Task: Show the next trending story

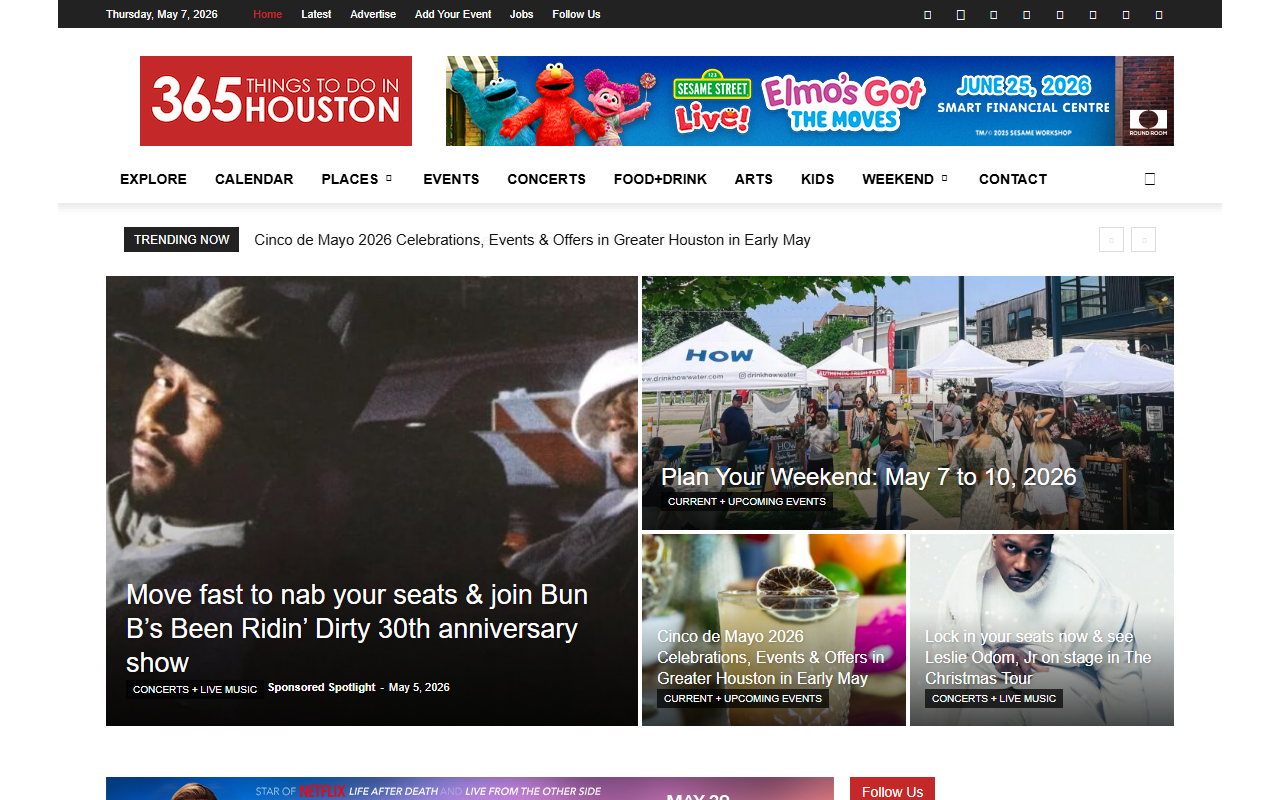Action: pos(1143,240)
